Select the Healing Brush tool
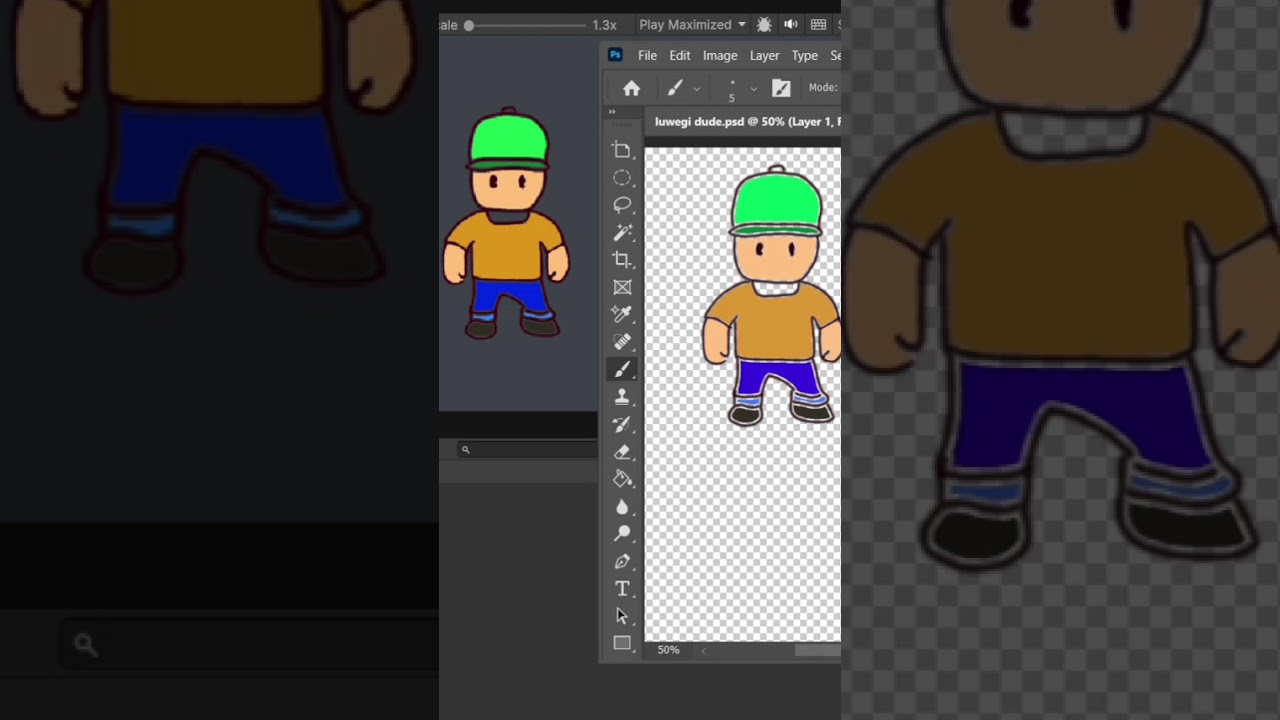Screen dimensions: 1280x720 pos(622,341)
